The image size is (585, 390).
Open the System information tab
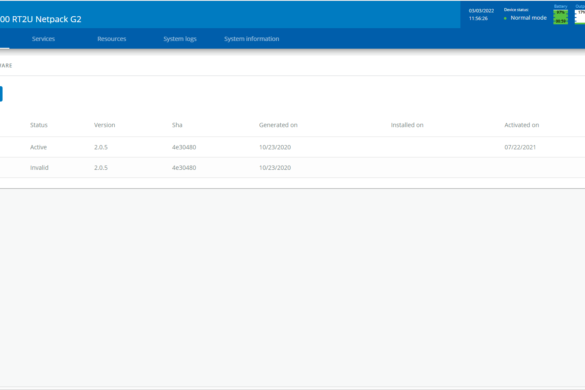pos(251,39)
